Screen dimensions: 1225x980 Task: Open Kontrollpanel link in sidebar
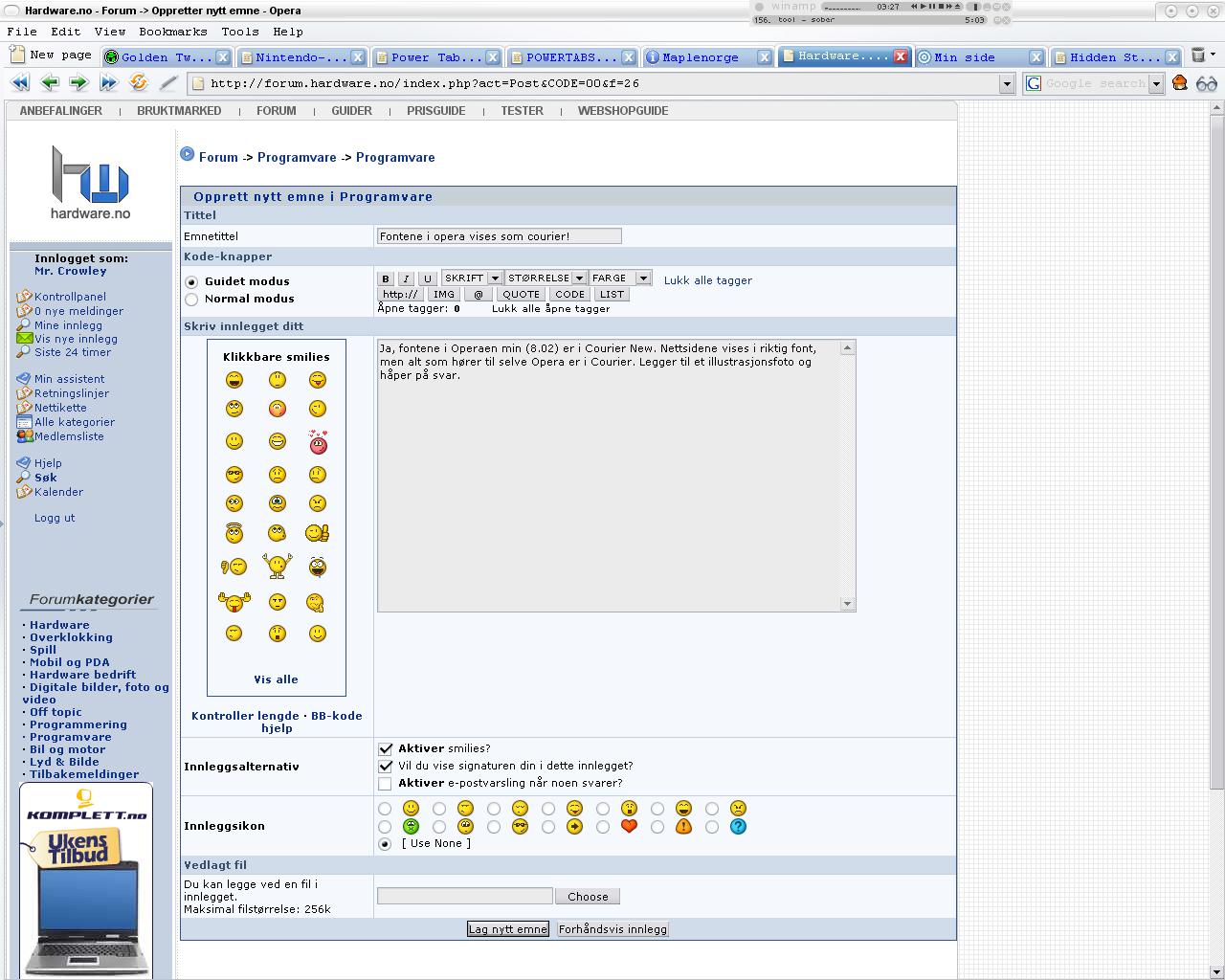70,297
